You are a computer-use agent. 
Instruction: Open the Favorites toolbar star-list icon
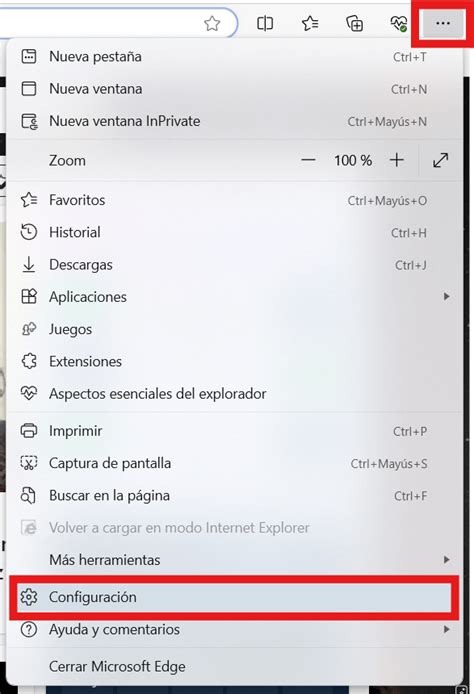[310, 23]
